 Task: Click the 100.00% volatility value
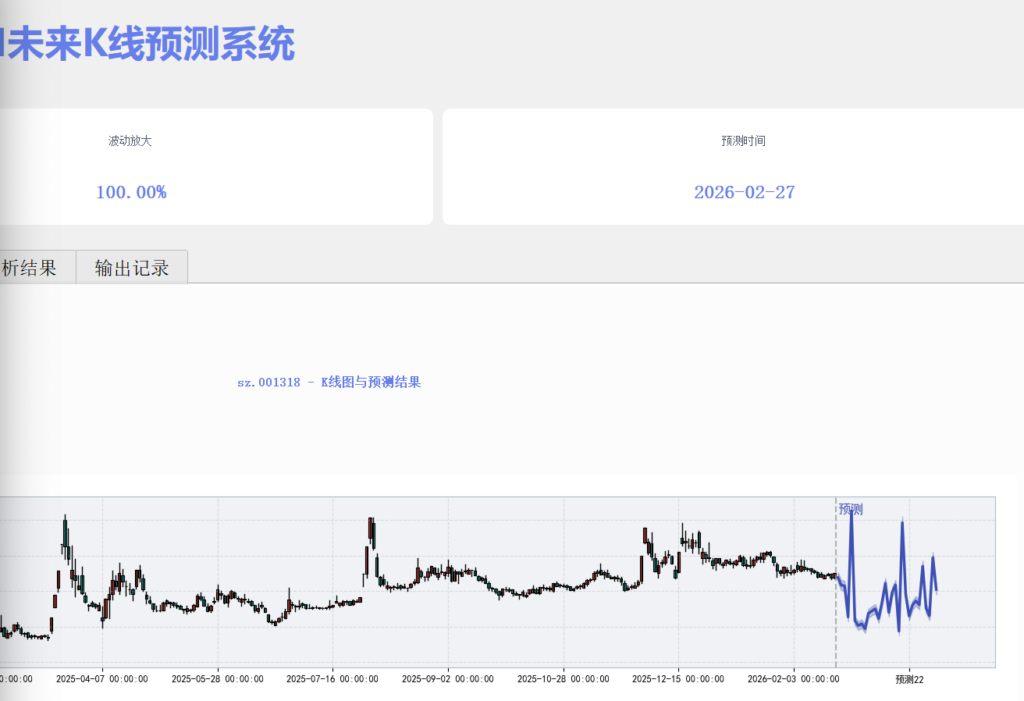[131, 192]
